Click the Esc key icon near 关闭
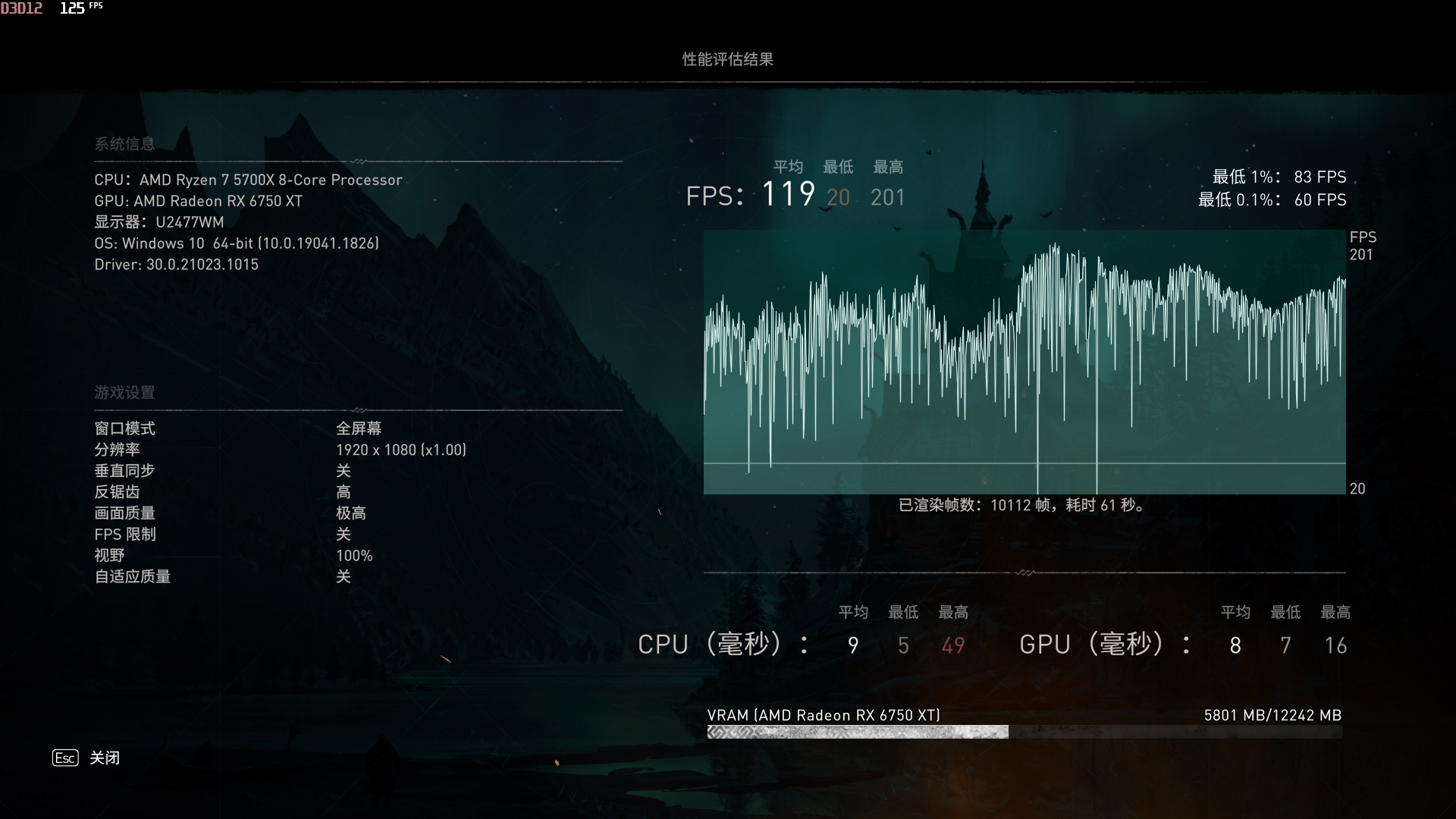The image size is (1456, 819). click(64, 758)
